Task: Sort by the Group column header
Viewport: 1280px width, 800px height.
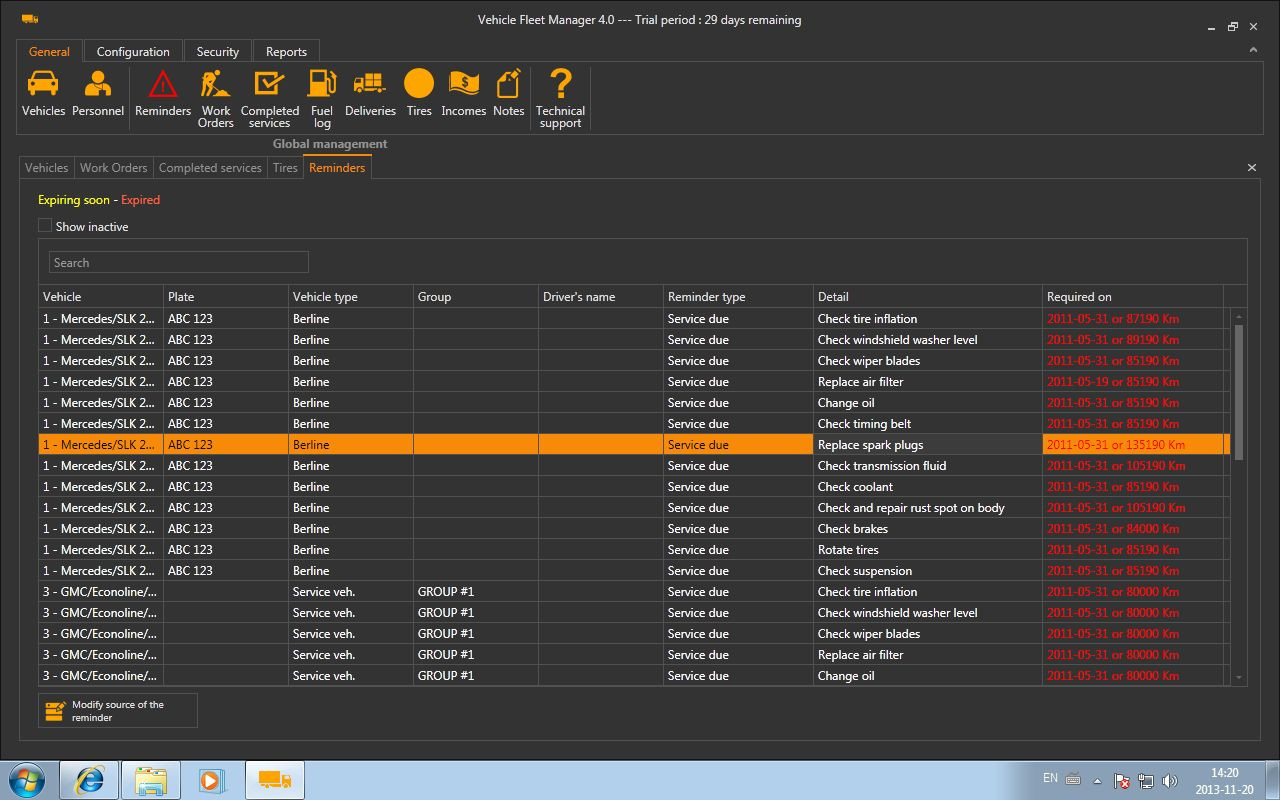Action: pos(476,297)
